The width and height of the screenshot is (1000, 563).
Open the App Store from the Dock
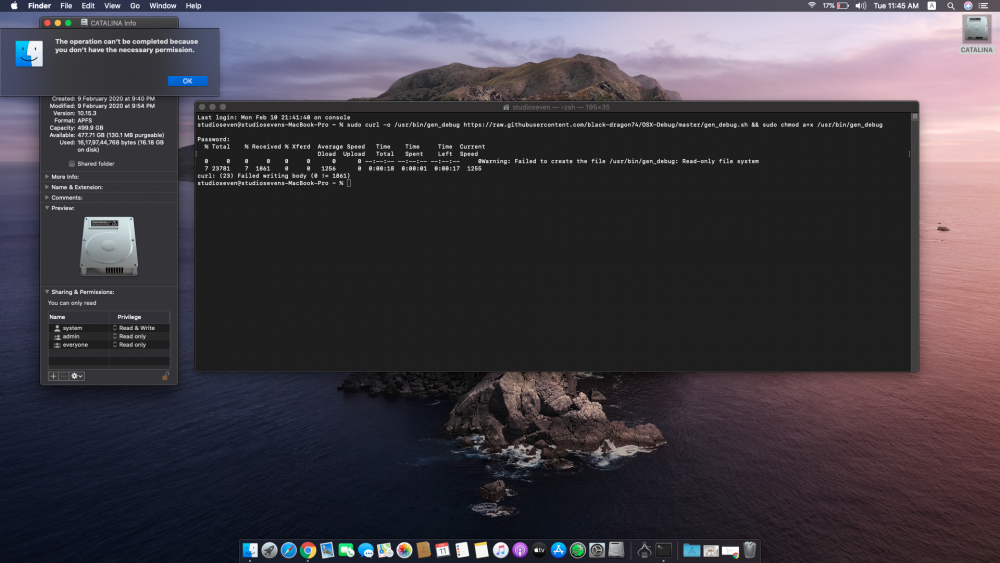click(559, 550)
